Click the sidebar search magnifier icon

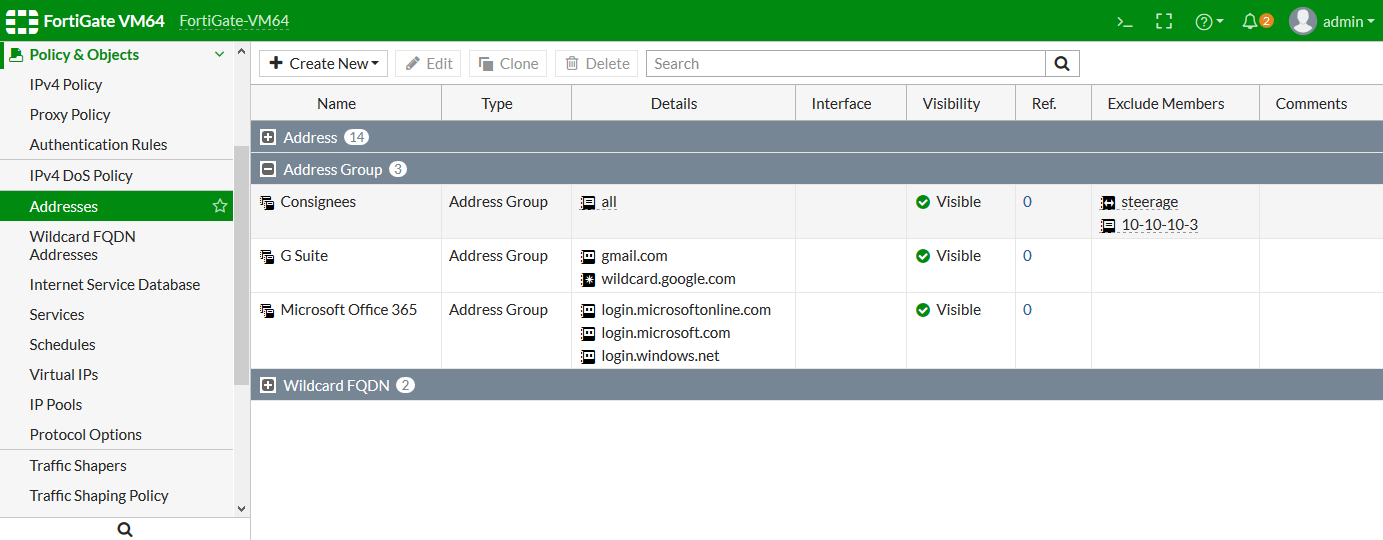click(x=125, y=529)
